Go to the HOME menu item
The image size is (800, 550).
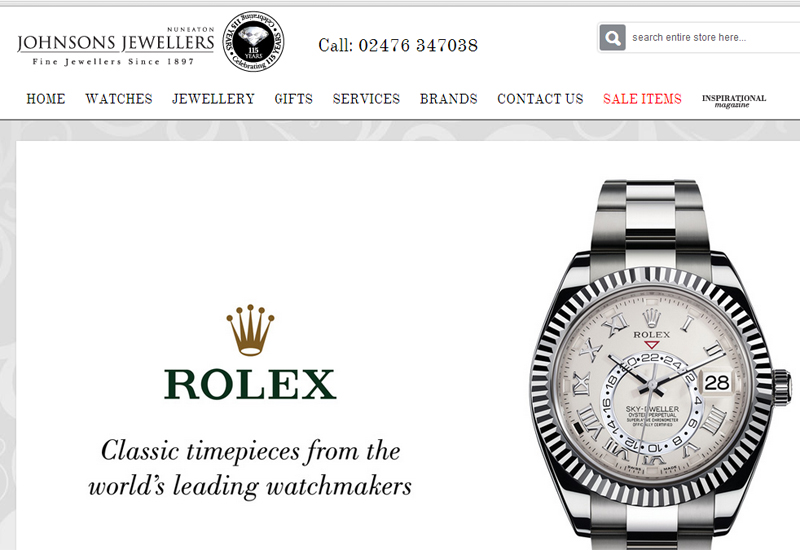coord(46,98)
